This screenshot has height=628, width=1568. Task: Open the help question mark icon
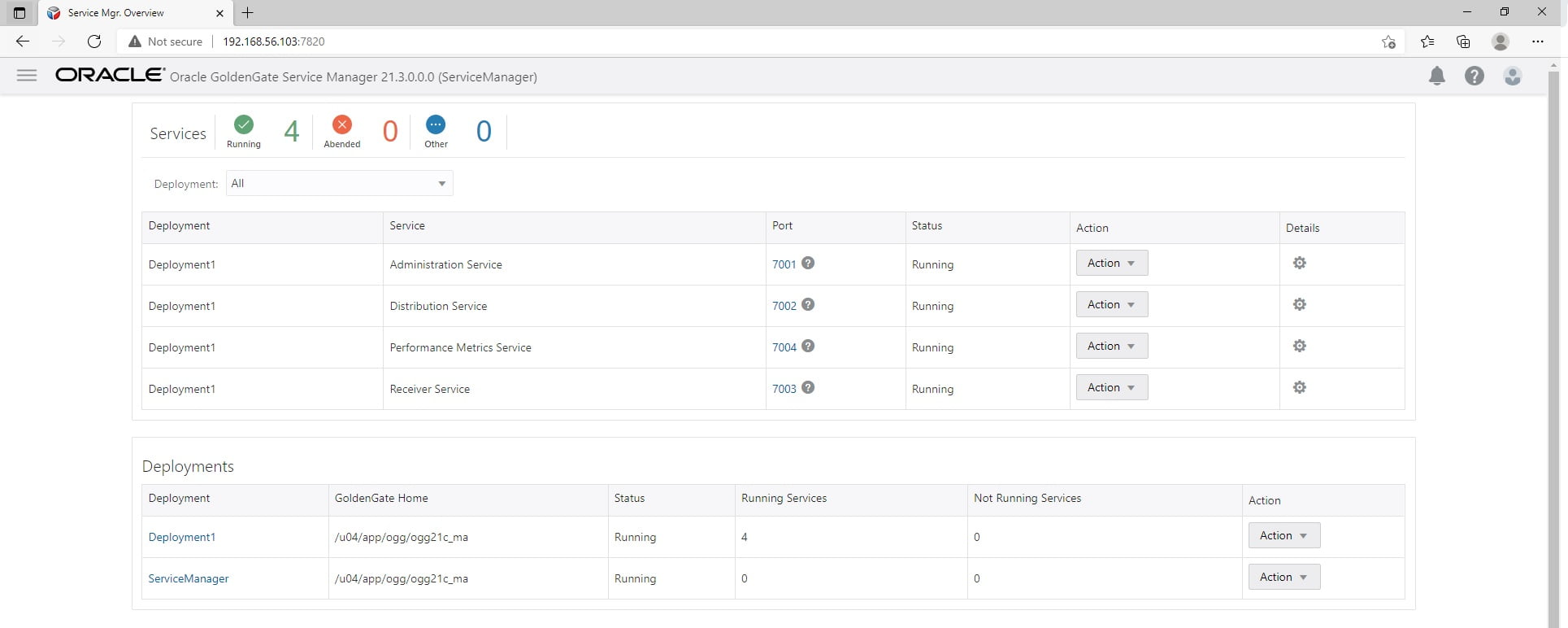(x=1475, y=76)
